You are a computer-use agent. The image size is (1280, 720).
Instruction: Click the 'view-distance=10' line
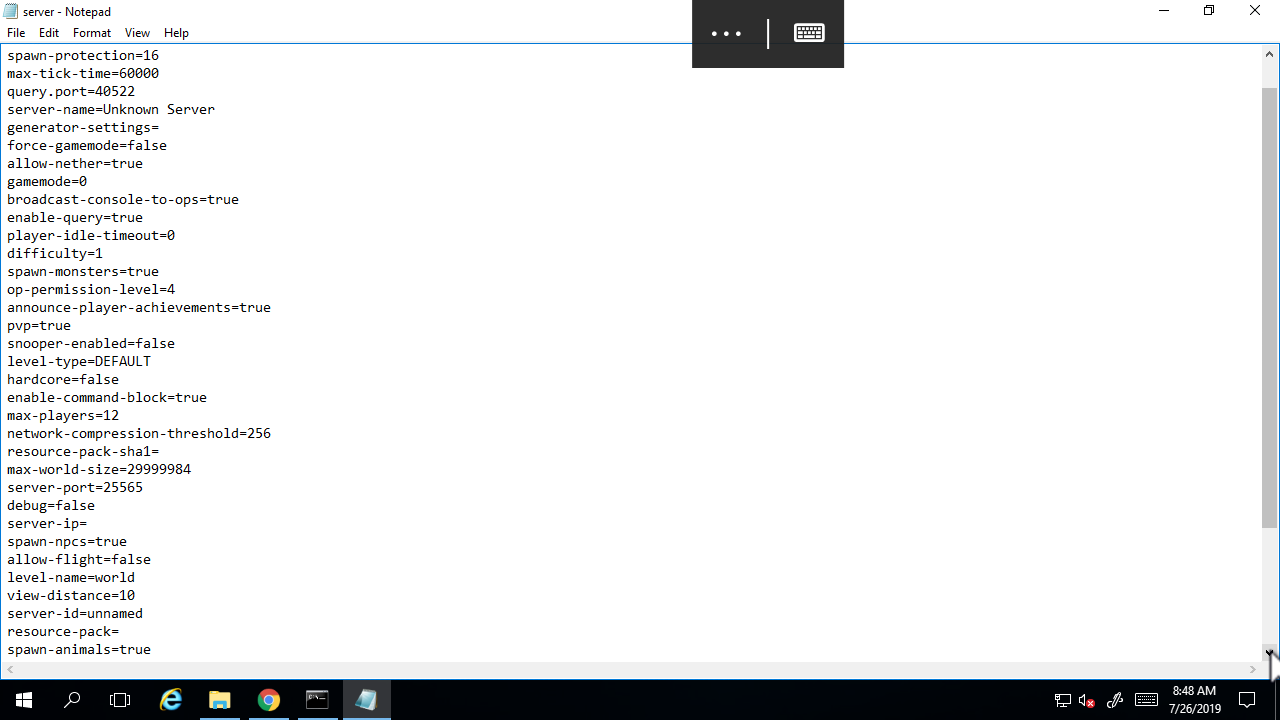(x=71, y=595)
